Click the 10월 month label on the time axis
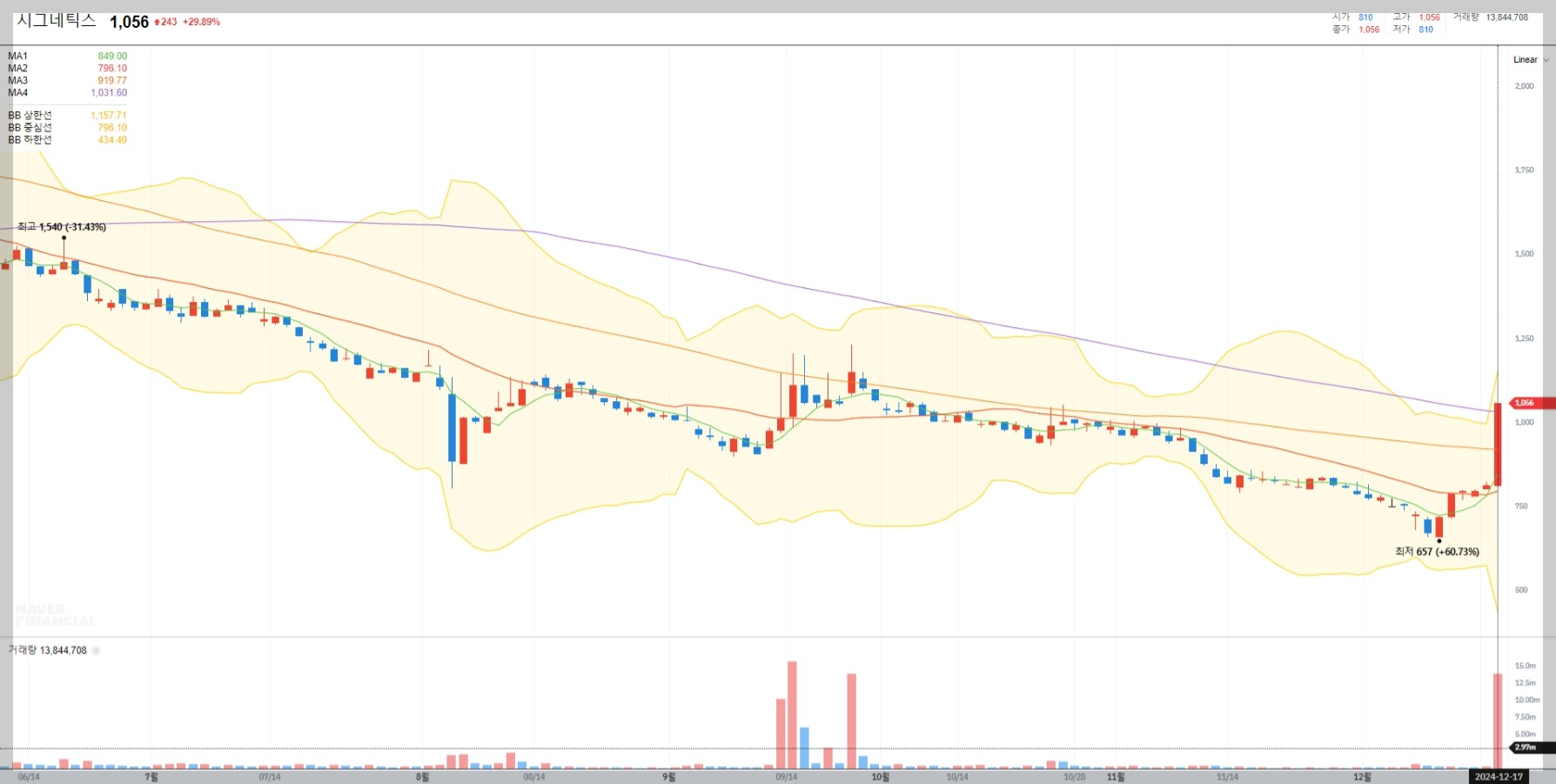The image size is (1556, 784). pos(881,777)
